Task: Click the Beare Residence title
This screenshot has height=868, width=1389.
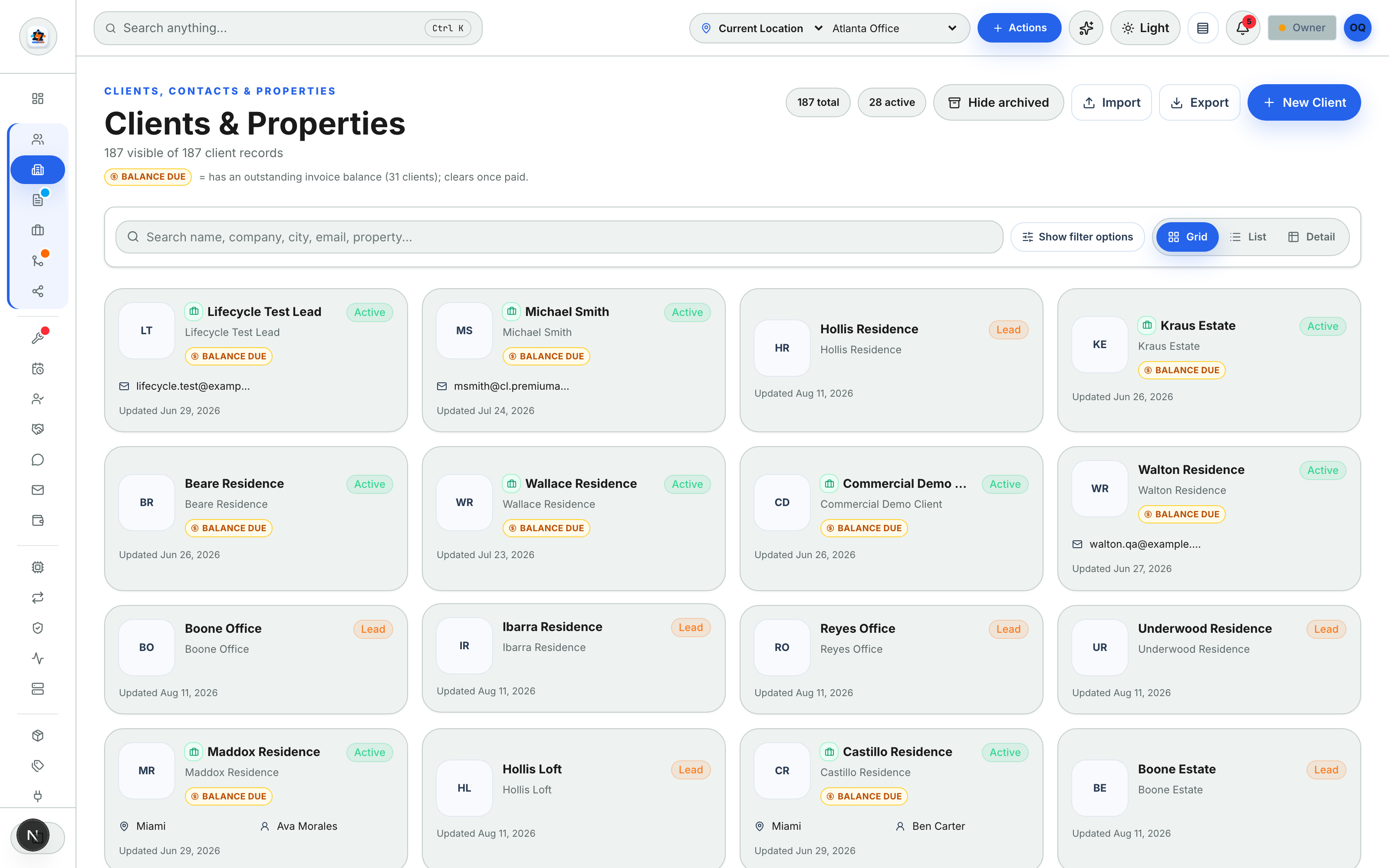Action: point(234,483)
